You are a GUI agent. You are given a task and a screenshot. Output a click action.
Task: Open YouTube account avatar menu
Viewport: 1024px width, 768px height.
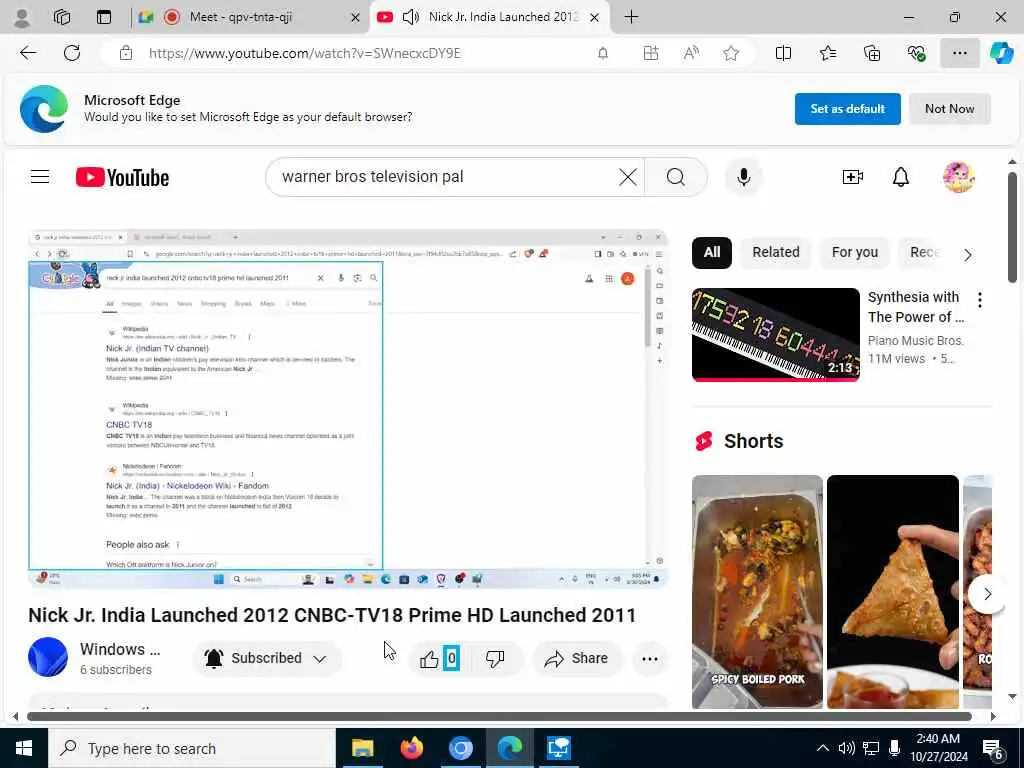pos(959,177)
